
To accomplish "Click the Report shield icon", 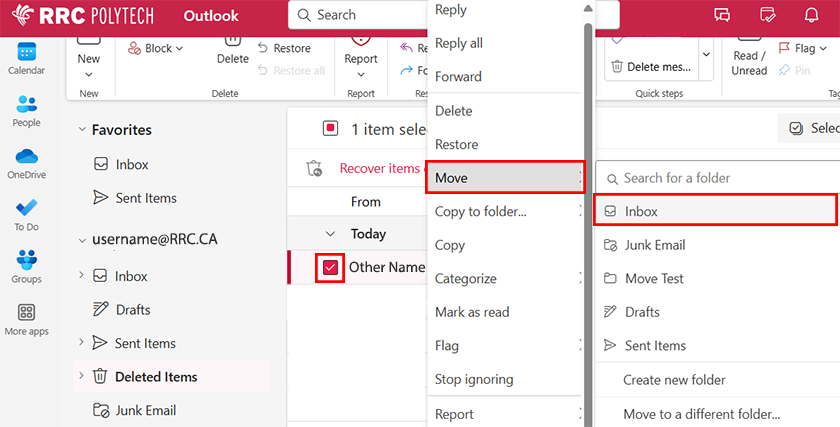I will (360, 38).
